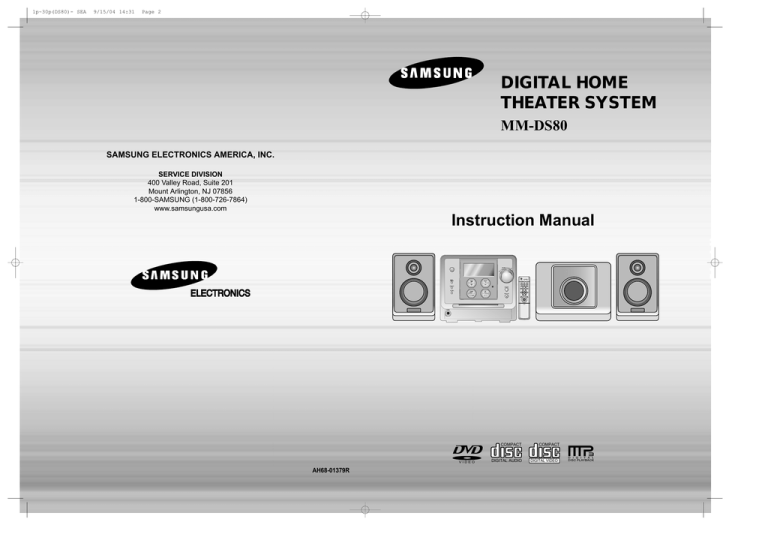The image size is (768, 543).
Task: Click the model number 'MM-DS80'
Action: coord(534,126)
